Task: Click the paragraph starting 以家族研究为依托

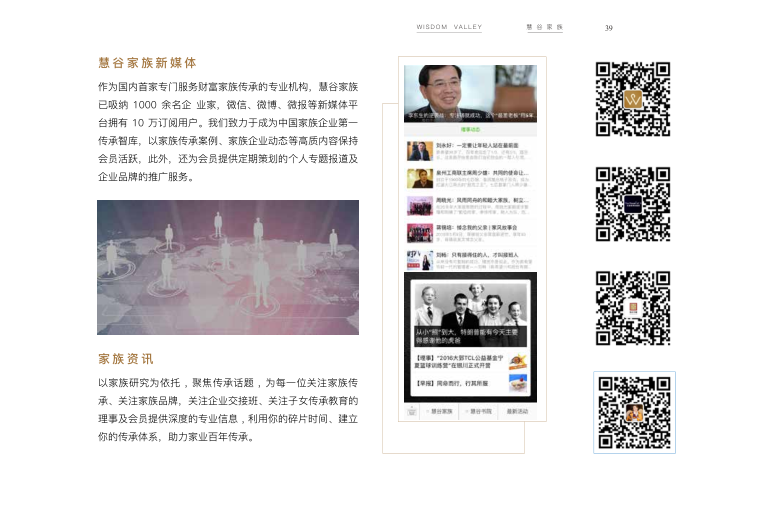Action: click(x=228, y=410)
